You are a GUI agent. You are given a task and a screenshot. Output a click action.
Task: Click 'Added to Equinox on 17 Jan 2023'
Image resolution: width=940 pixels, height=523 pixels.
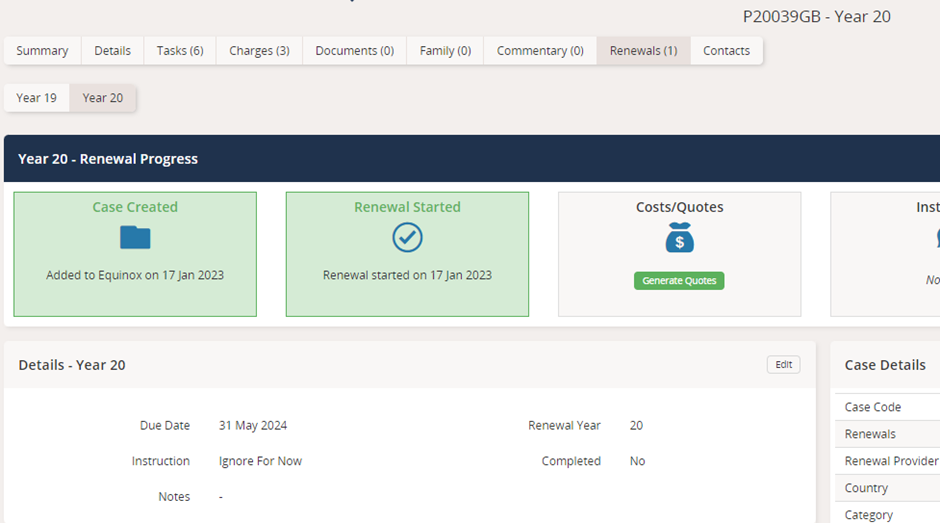(135, 275)
